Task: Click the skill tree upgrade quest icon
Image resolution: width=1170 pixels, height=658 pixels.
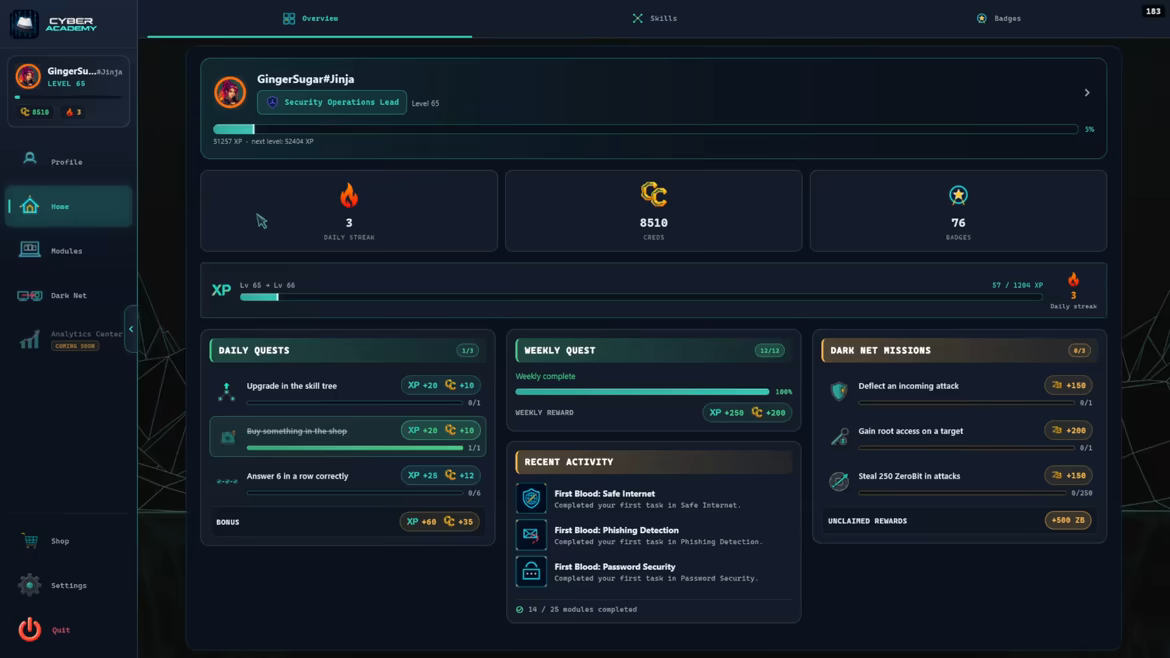Action: [227, 391]
